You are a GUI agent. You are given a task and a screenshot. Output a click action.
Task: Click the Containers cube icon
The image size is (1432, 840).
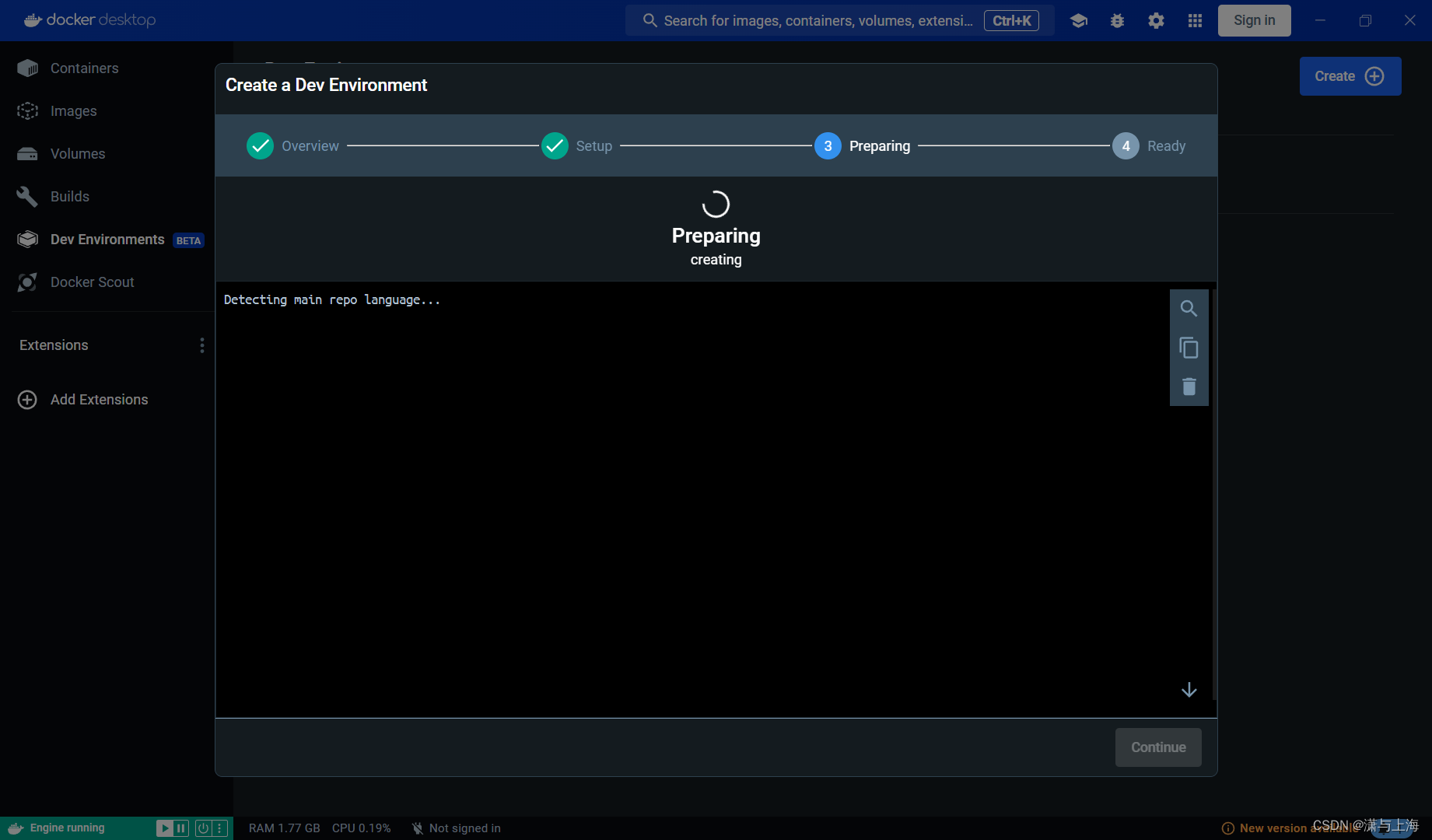coord(27,68)
